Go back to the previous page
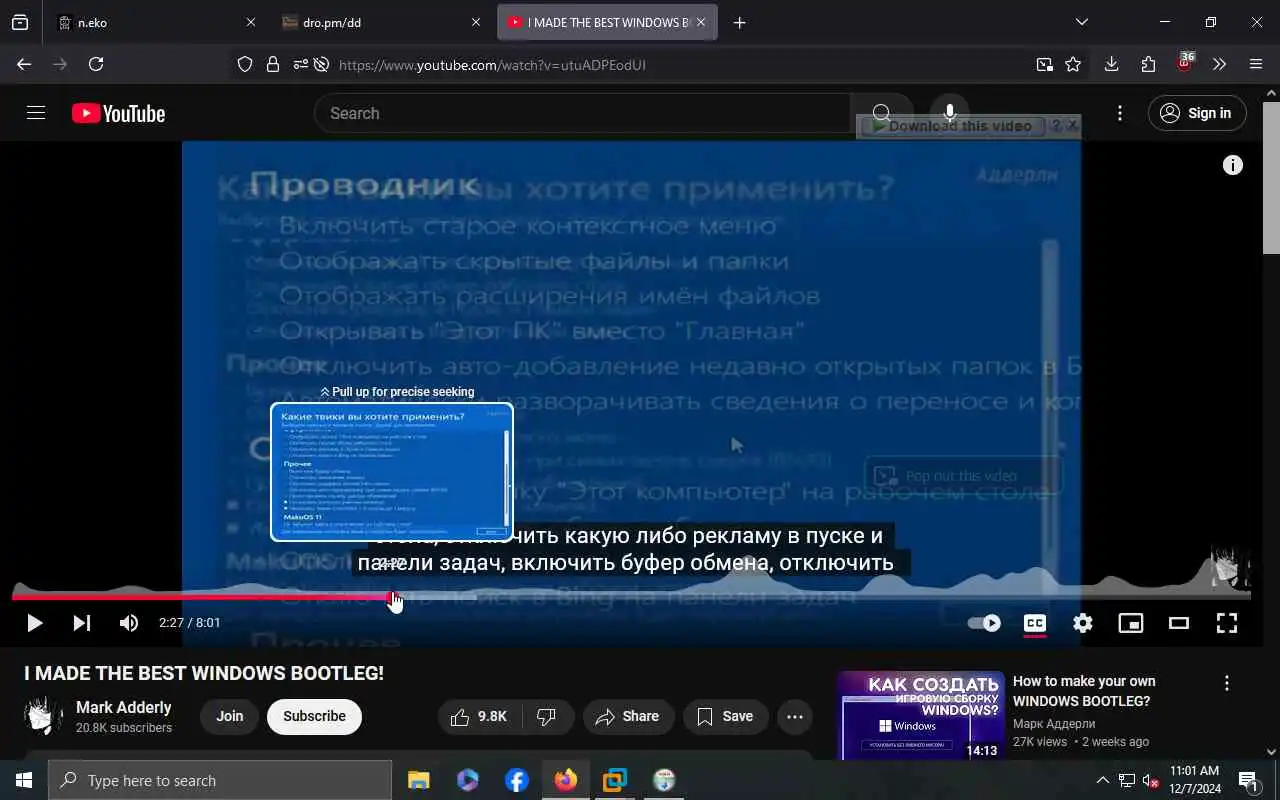Image resolution: width=1280 pixels, height=800 pixels. pos(24,64)
